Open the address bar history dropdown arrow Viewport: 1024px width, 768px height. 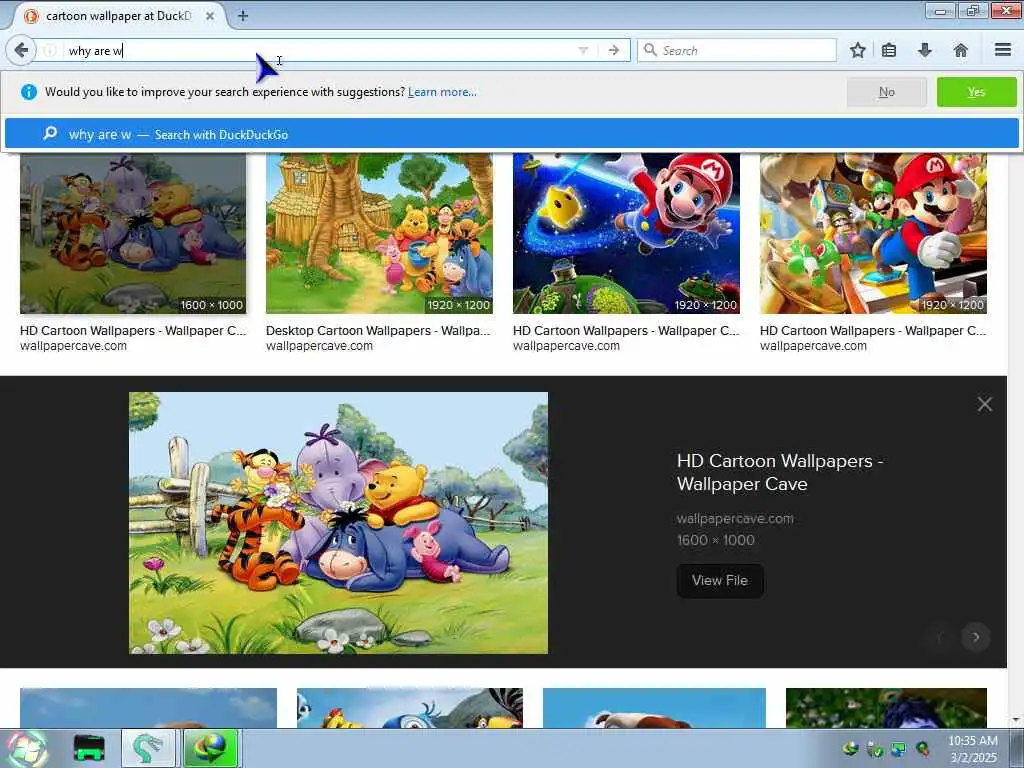point(583,50)
